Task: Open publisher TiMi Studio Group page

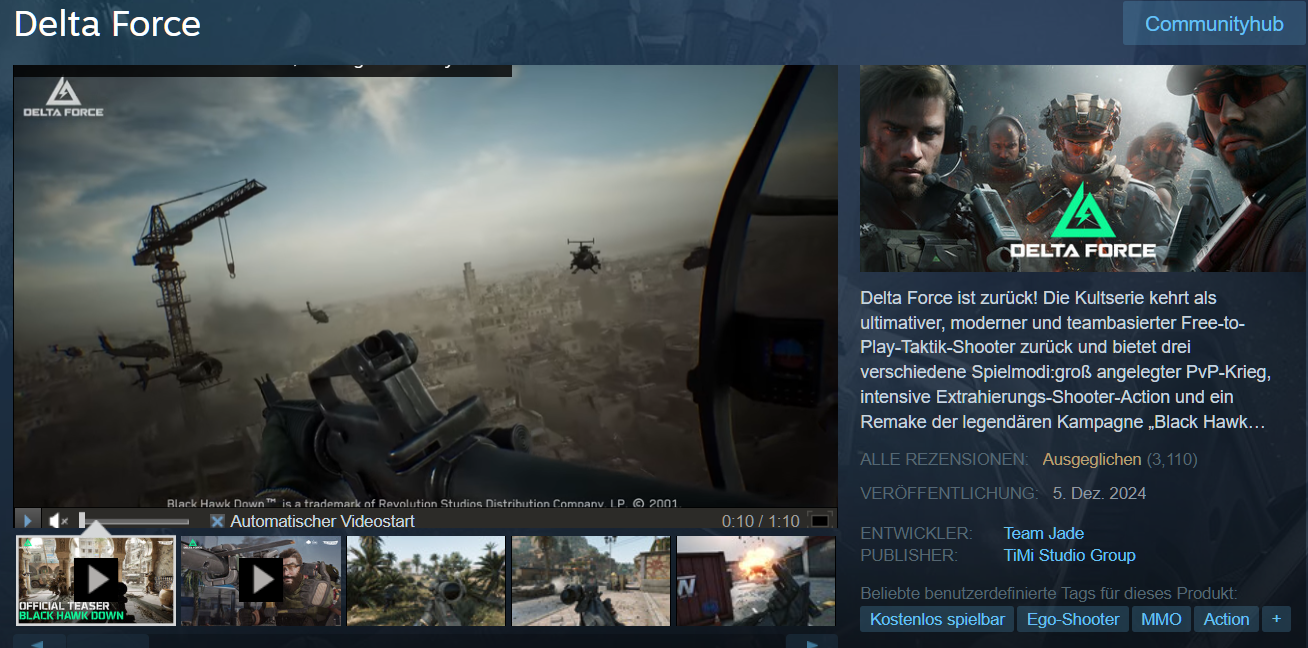Action: pos(1069,555)
